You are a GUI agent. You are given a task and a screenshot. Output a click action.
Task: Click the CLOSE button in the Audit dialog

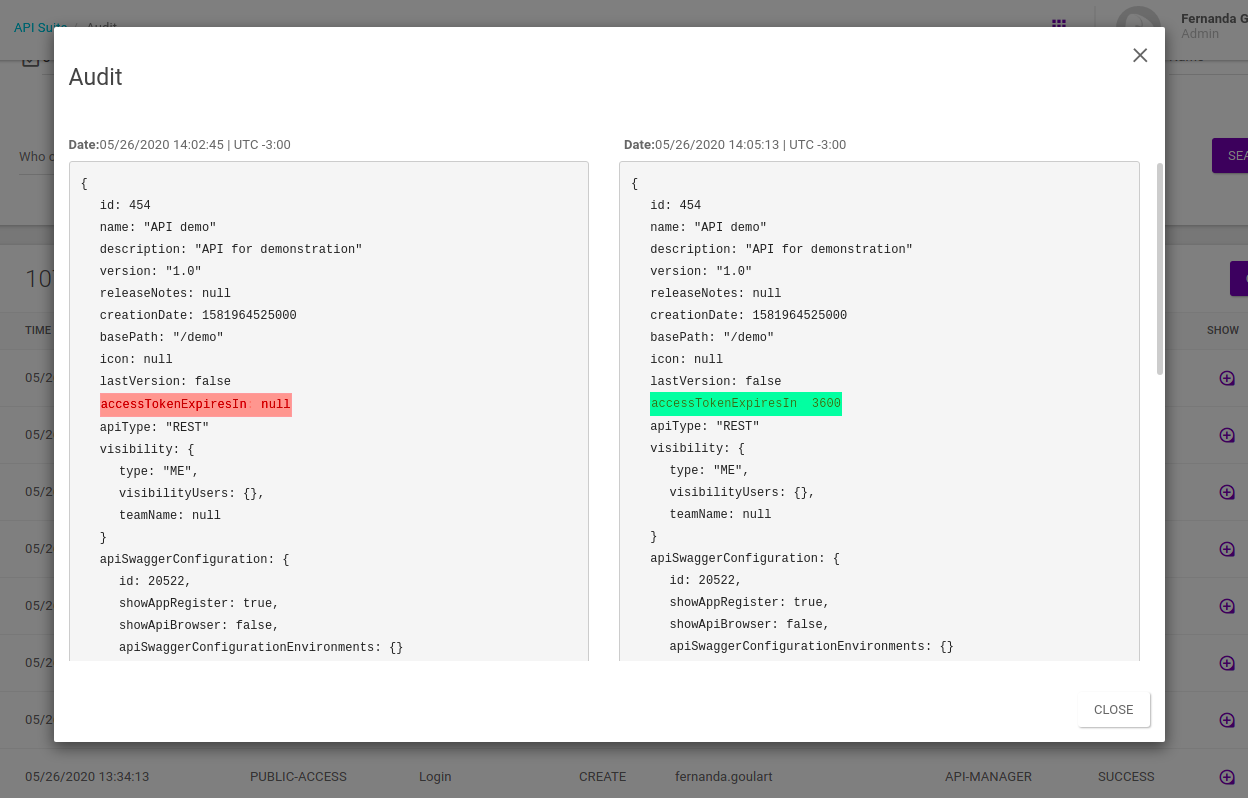(1113, 710)
